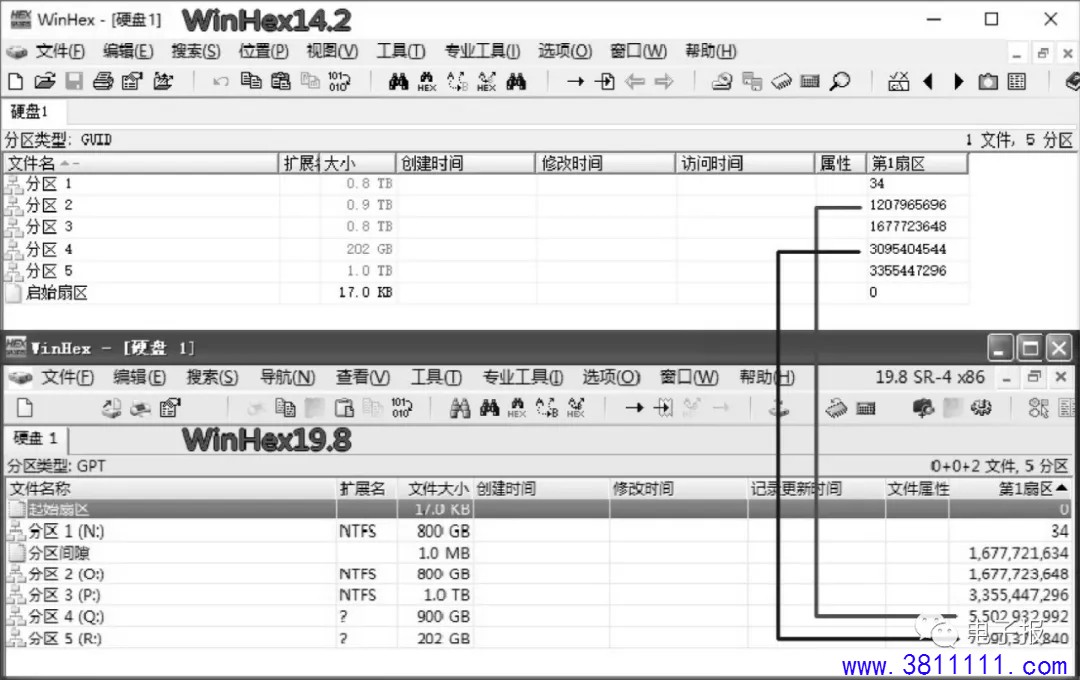
Task: Click camera snapshot icon in WinHex 14.2 toolbar
Action: click(x=988, y=81)
